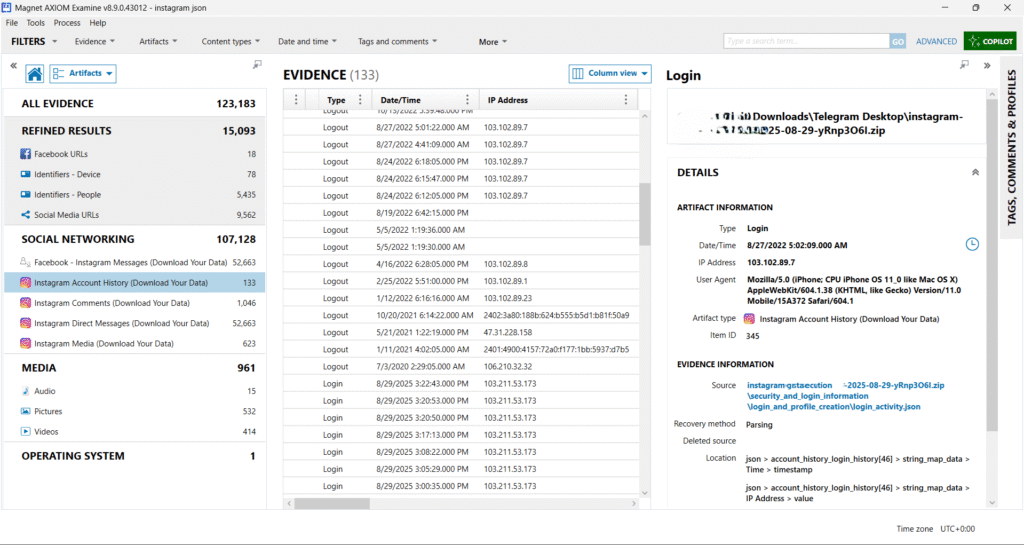Select Logout row with IP 103.102.89.23
The width and height of the screenshot is (1024, 545).
(461, 298)
